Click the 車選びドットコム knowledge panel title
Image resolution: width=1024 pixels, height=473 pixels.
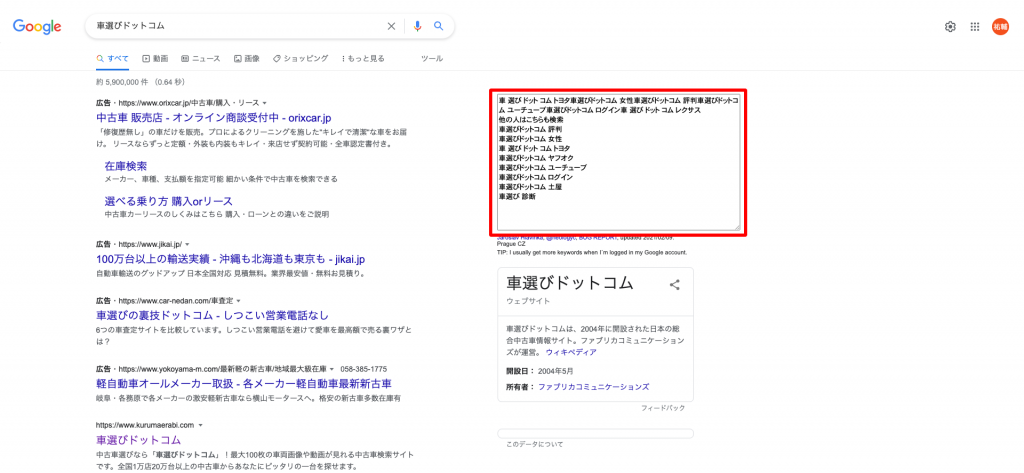click(570, 284)
